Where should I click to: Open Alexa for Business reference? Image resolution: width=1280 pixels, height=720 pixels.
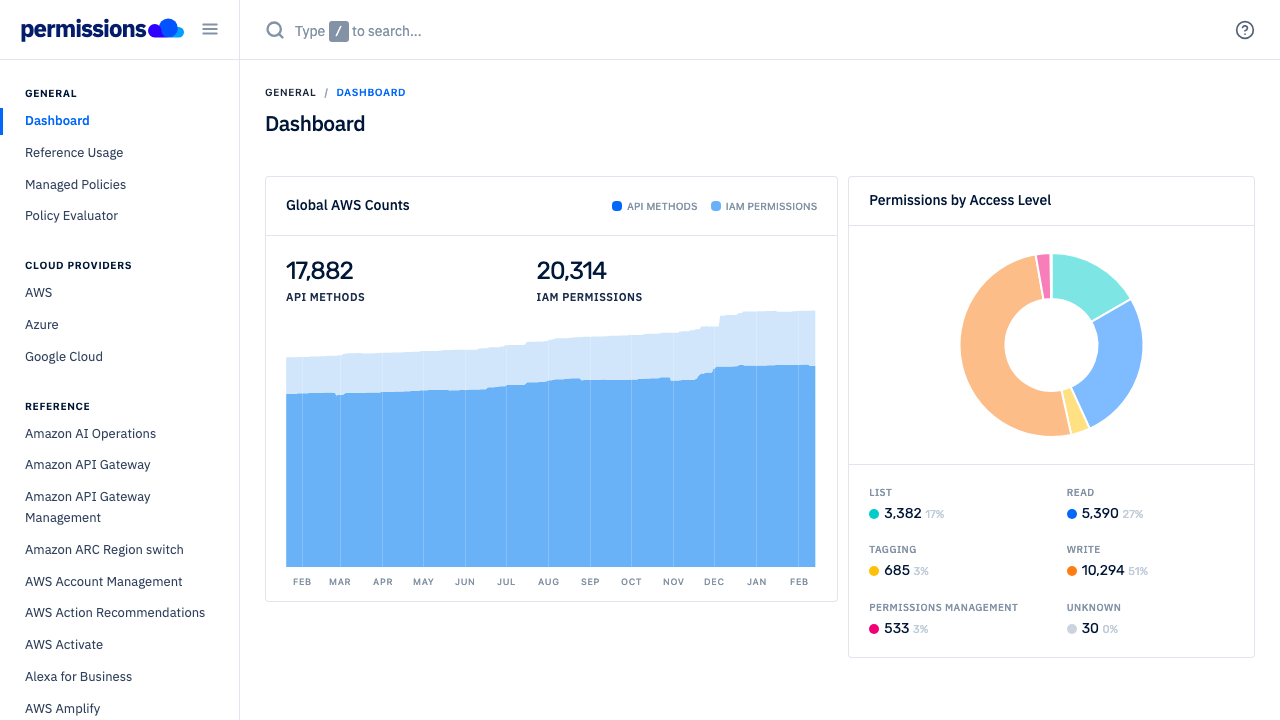point(79,677)
